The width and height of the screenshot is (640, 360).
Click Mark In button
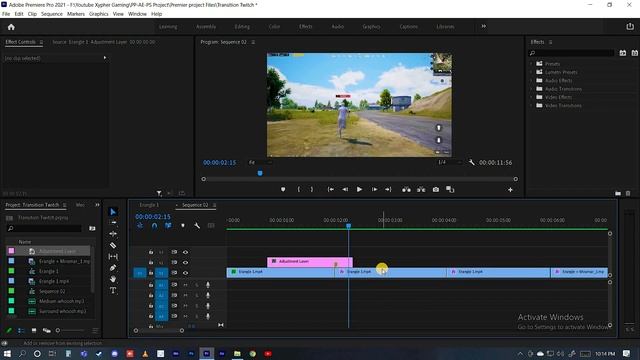299,189
